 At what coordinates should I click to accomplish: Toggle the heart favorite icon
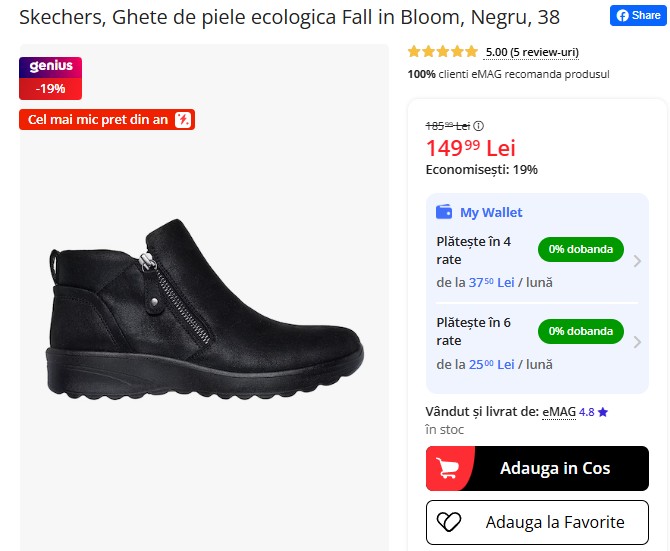[x=450, y=522]
